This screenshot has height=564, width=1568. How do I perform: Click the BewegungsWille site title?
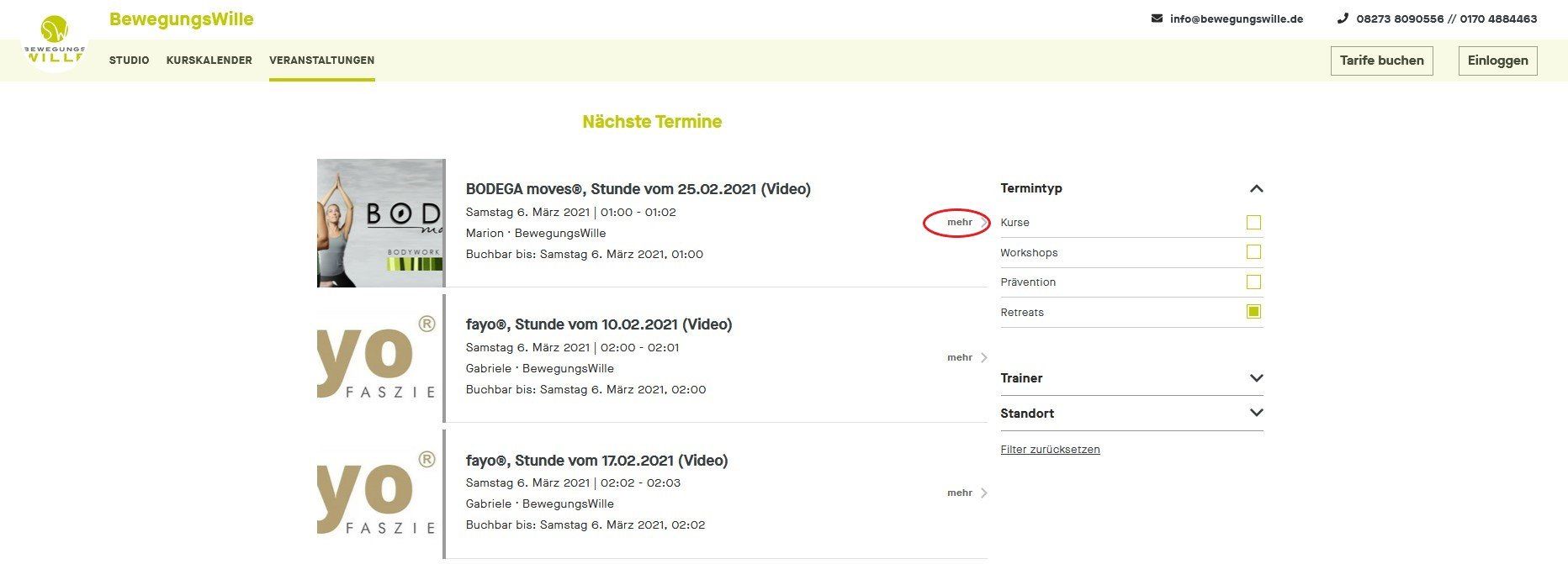coord(182,19)
